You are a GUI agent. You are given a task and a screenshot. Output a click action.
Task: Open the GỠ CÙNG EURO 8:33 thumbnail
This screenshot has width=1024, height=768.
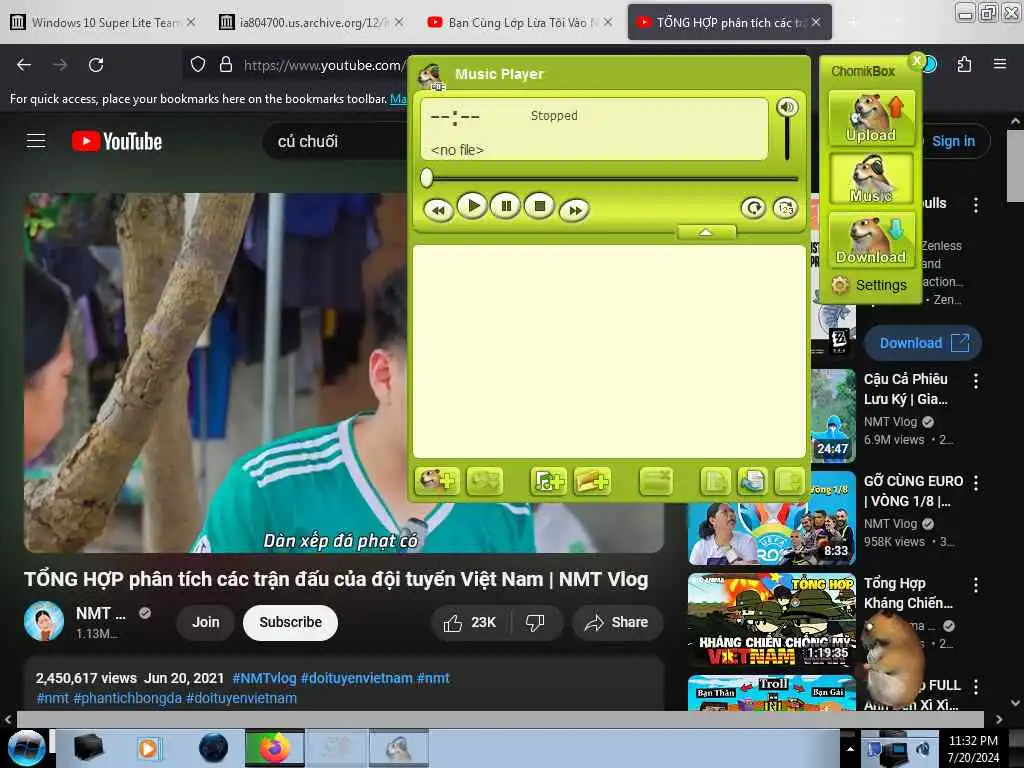click(771, 518)
